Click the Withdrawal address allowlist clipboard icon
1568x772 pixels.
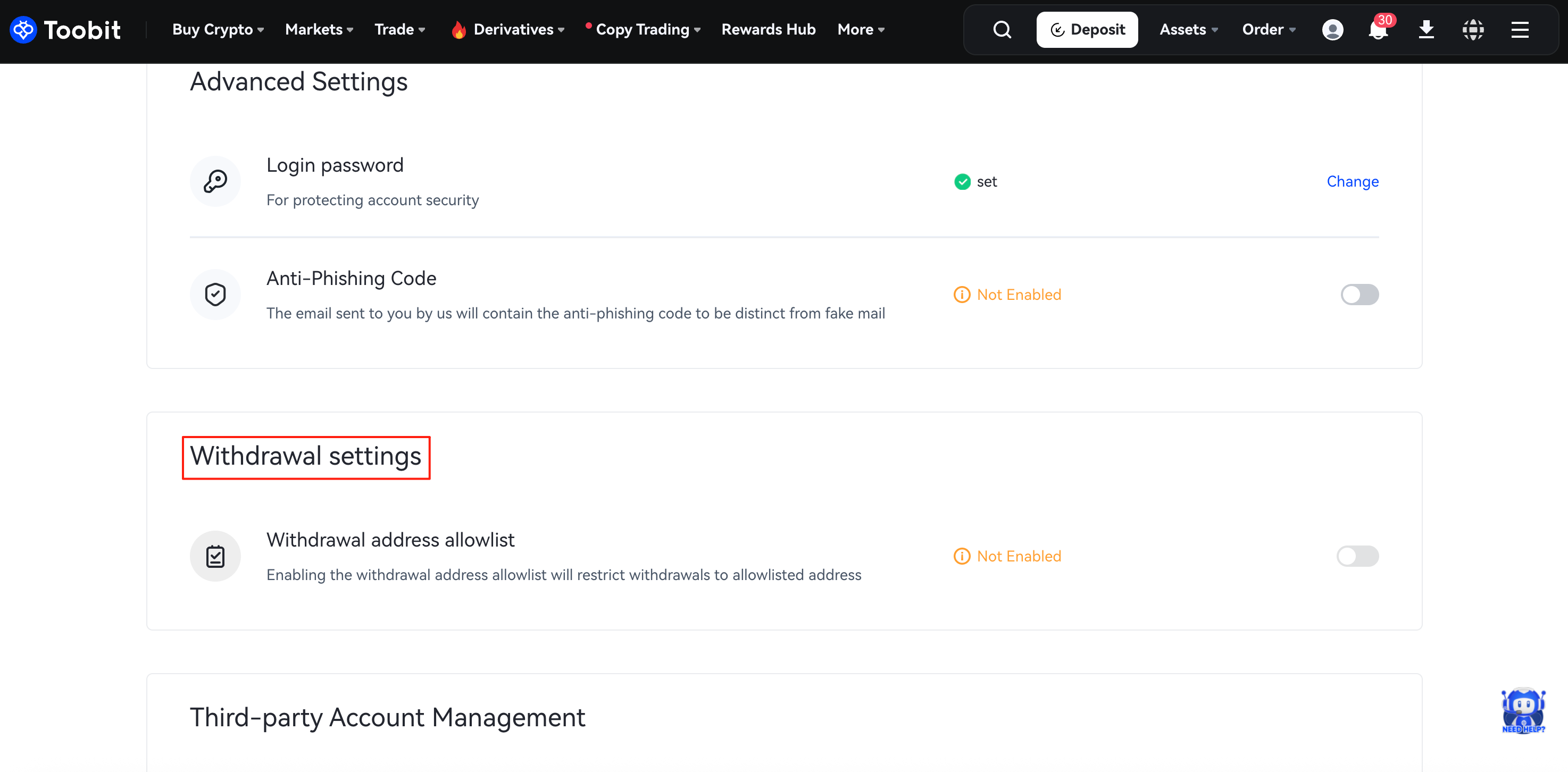click(215, 556)
